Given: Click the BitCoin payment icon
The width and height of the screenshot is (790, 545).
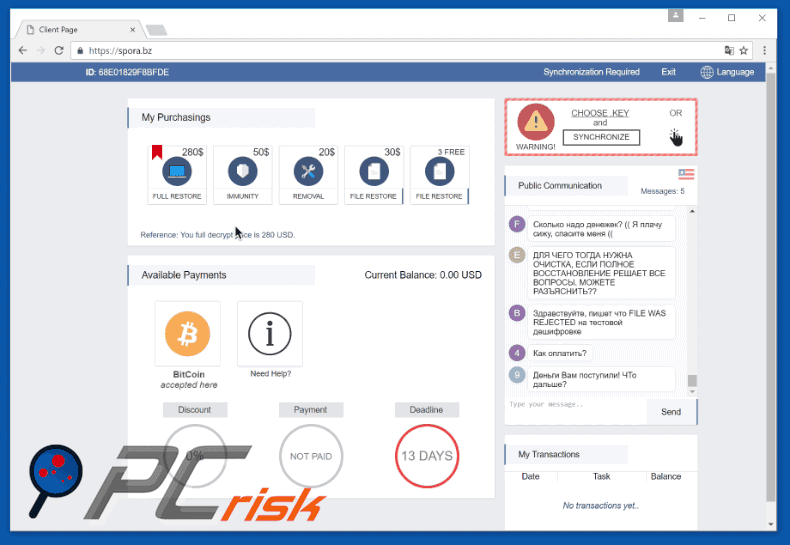Looking at the screenshot, I should (x=187, y=334).
